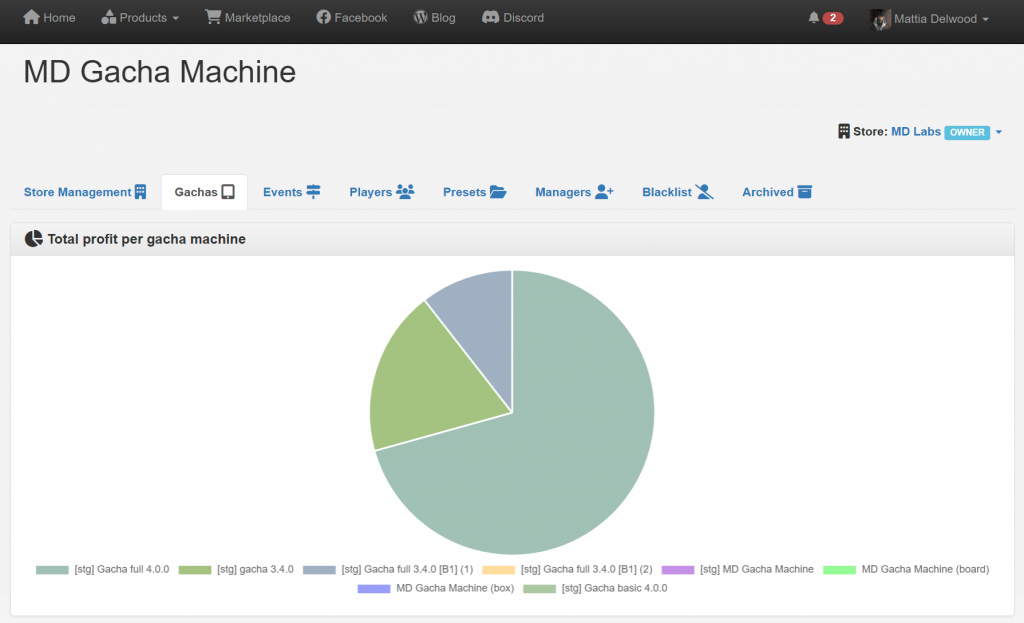The image size is (1024, 623).
Task: Switch to the Blacklist tab
Action: tap(678, 192)
